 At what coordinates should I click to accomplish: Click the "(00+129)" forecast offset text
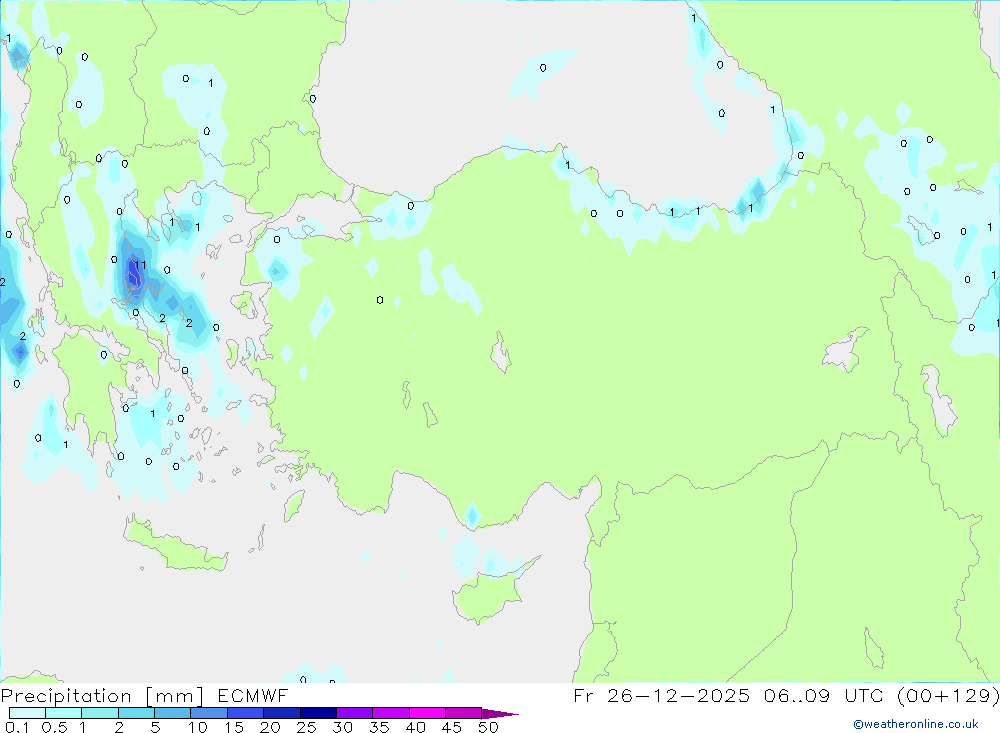[948, 695]
